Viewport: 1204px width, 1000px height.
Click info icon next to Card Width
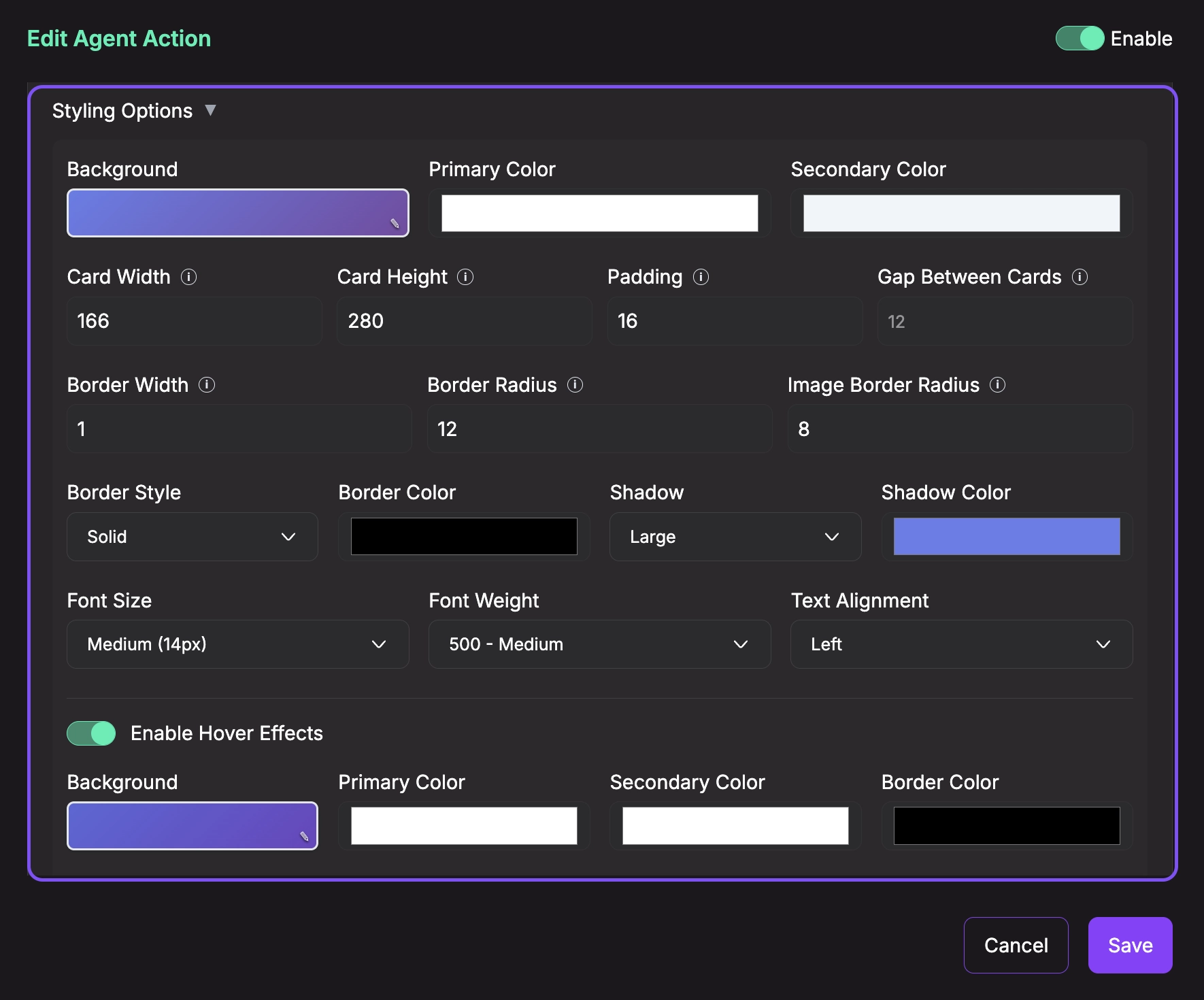188,277
